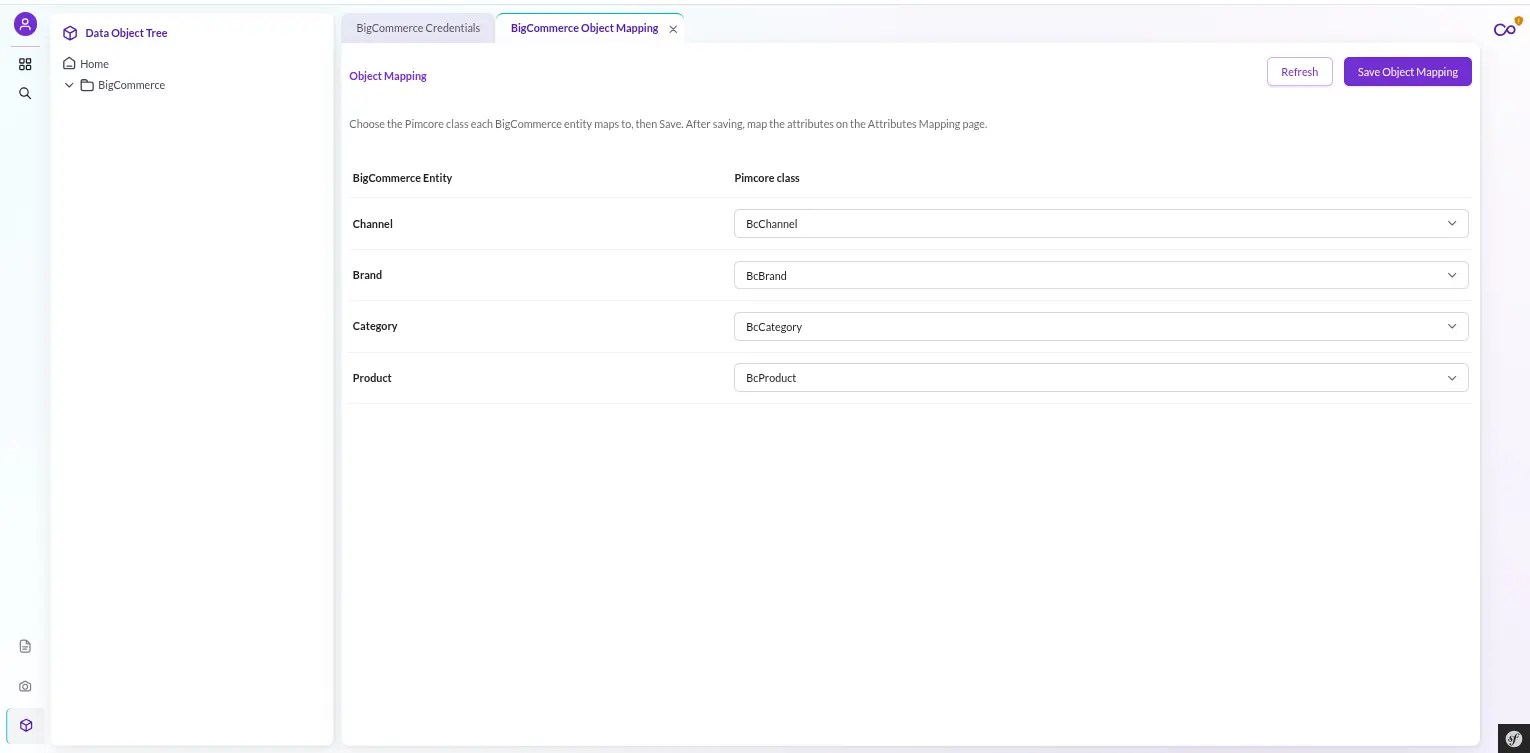
Task: Open the Brand Pimcore class dropdown
Action: coord(1101,275)
